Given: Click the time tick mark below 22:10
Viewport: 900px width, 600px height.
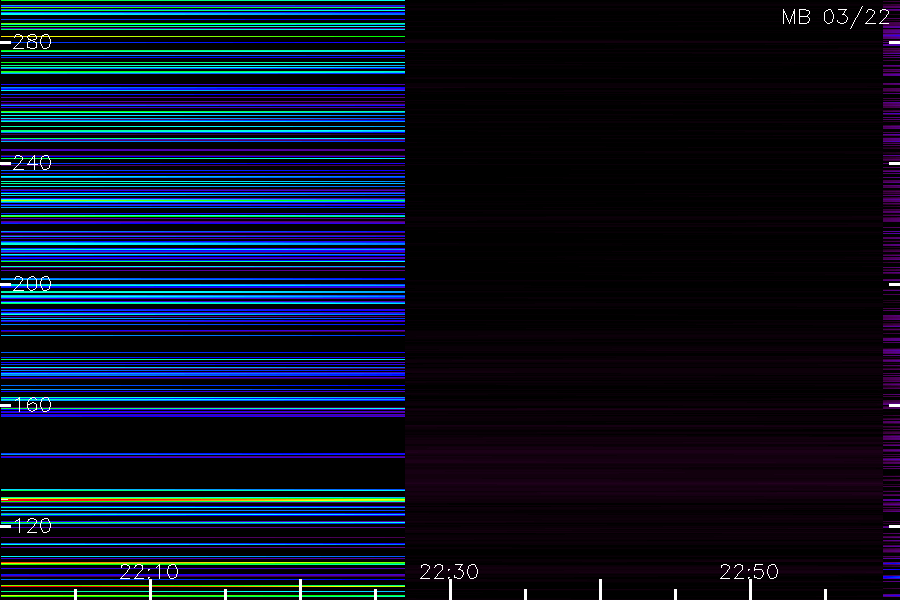Looking at the screenshot, I should 150,590.
